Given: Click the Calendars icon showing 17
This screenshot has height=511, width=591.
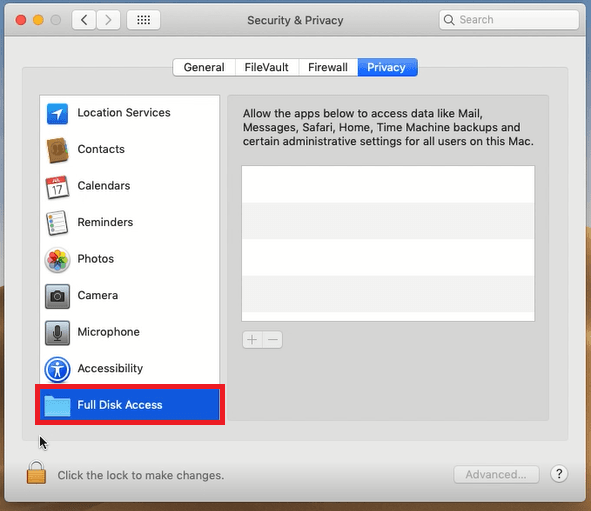Looking at the screenshot, I should [x=57, y=187].
